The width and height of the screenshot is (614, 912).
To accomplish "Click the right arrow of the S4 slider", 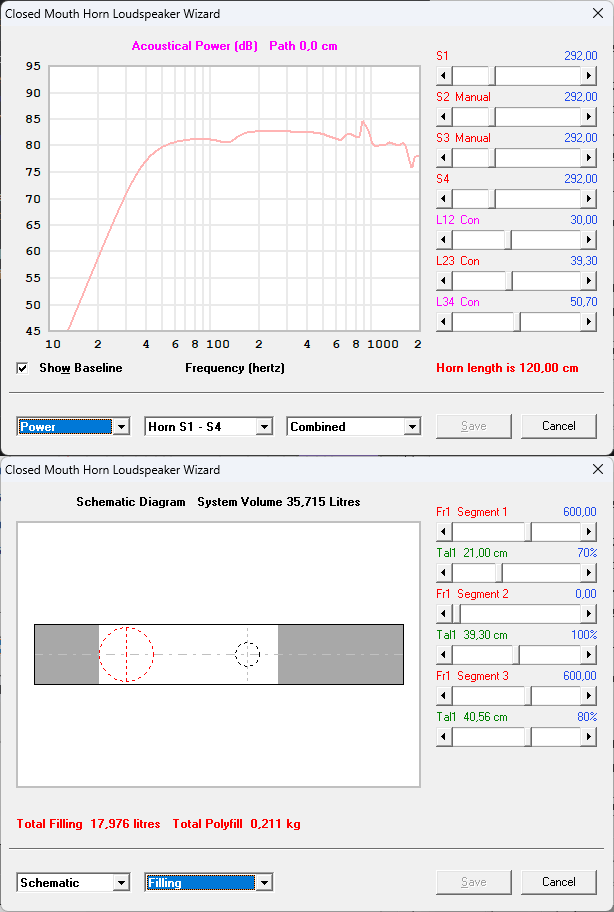I will point(588,199).
